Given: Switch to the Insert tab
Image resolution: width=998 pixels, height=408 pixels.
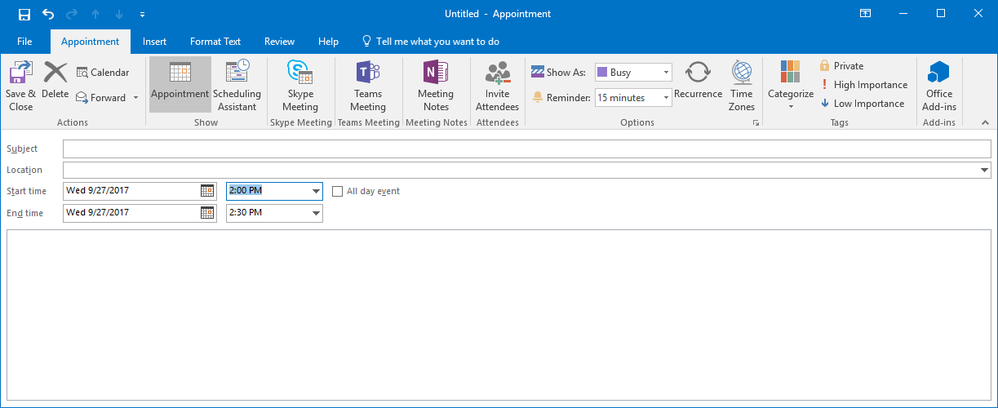Looking at the screenshot, I should (x=155, y=41).
